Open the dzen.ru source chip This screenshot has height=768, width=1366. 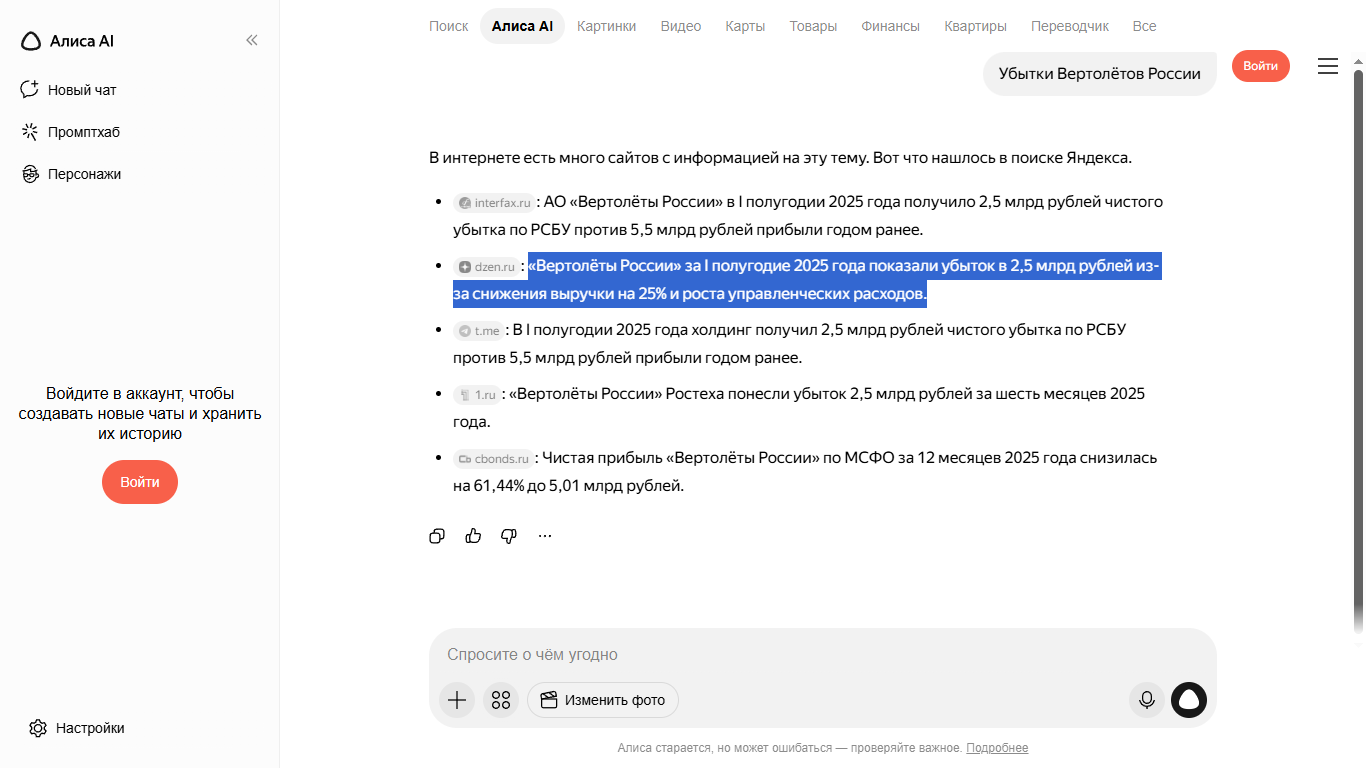487,267
